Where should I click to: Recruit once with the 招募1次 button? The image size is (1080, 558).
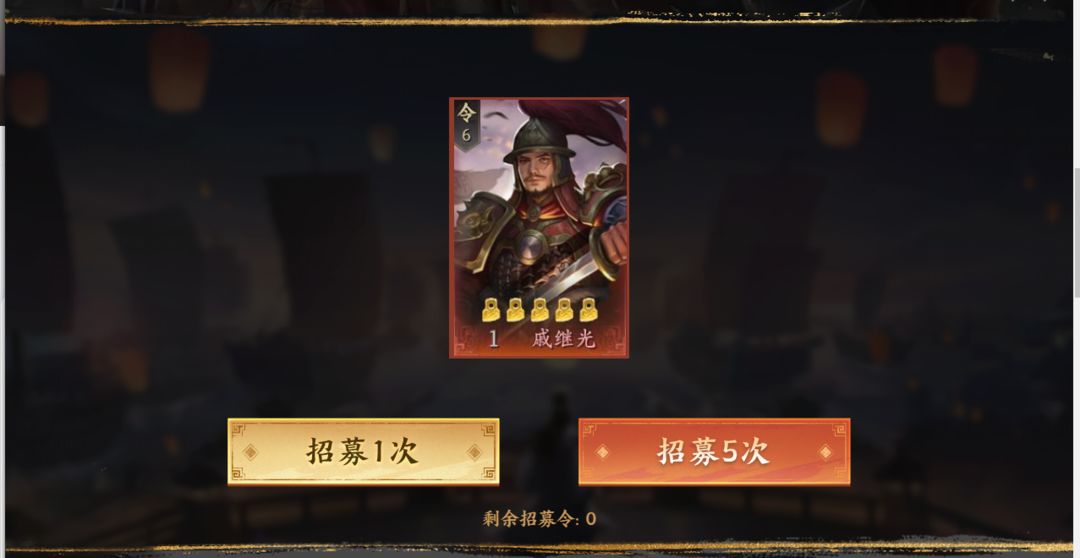tap(363, 452)
